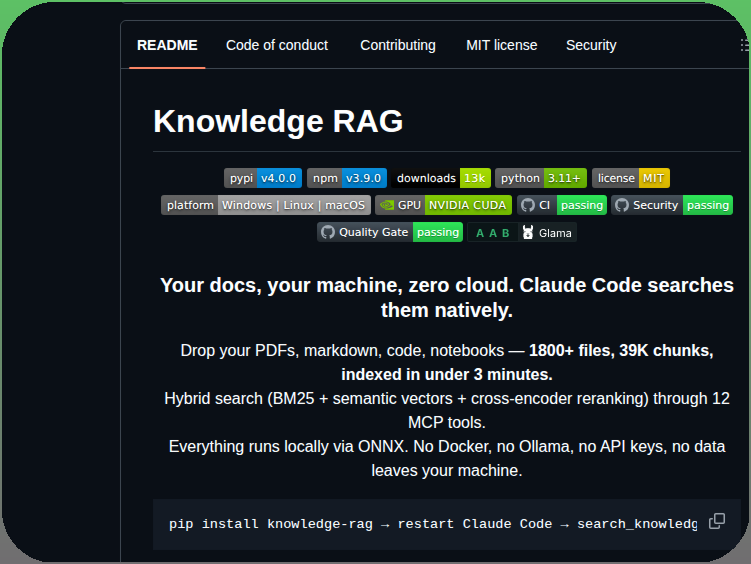Copy the pip install command
The height and width of the screenshot is (564, 751).
(717, 521)
